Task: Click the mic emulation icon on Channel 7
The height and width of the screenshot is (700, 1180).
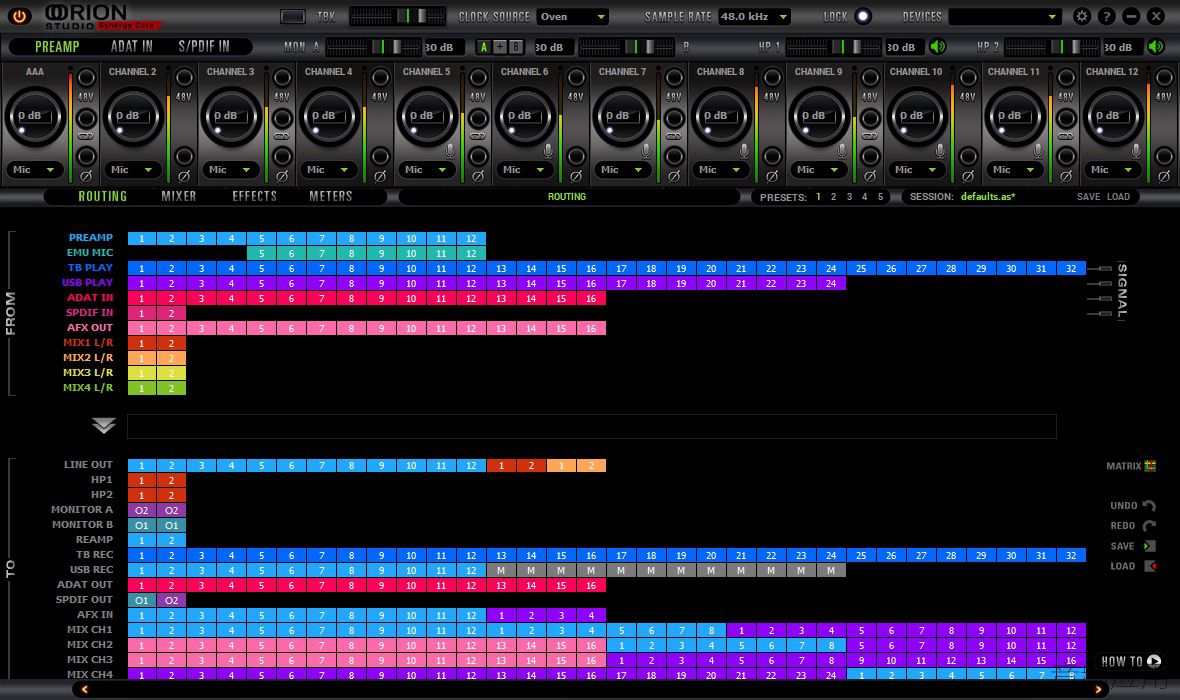Action: pyautogui.click(x=646, y=151)
